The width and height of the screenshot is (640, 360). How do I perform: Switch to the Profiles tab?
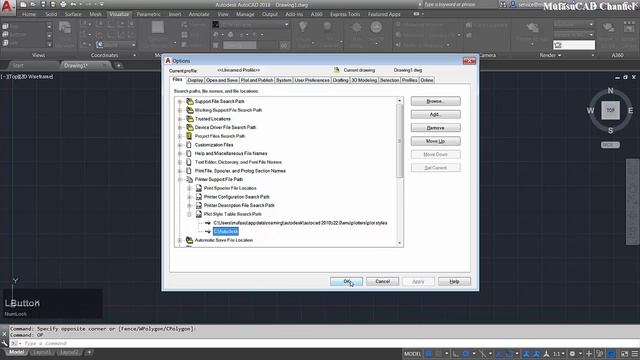coord(409,80)
